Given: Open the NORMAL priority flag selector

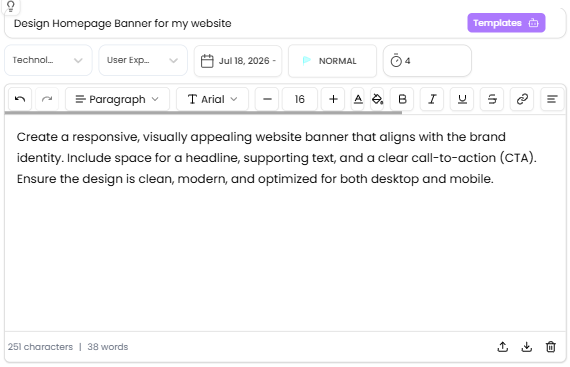Looking at the screenshot, I should click(332, 61).
